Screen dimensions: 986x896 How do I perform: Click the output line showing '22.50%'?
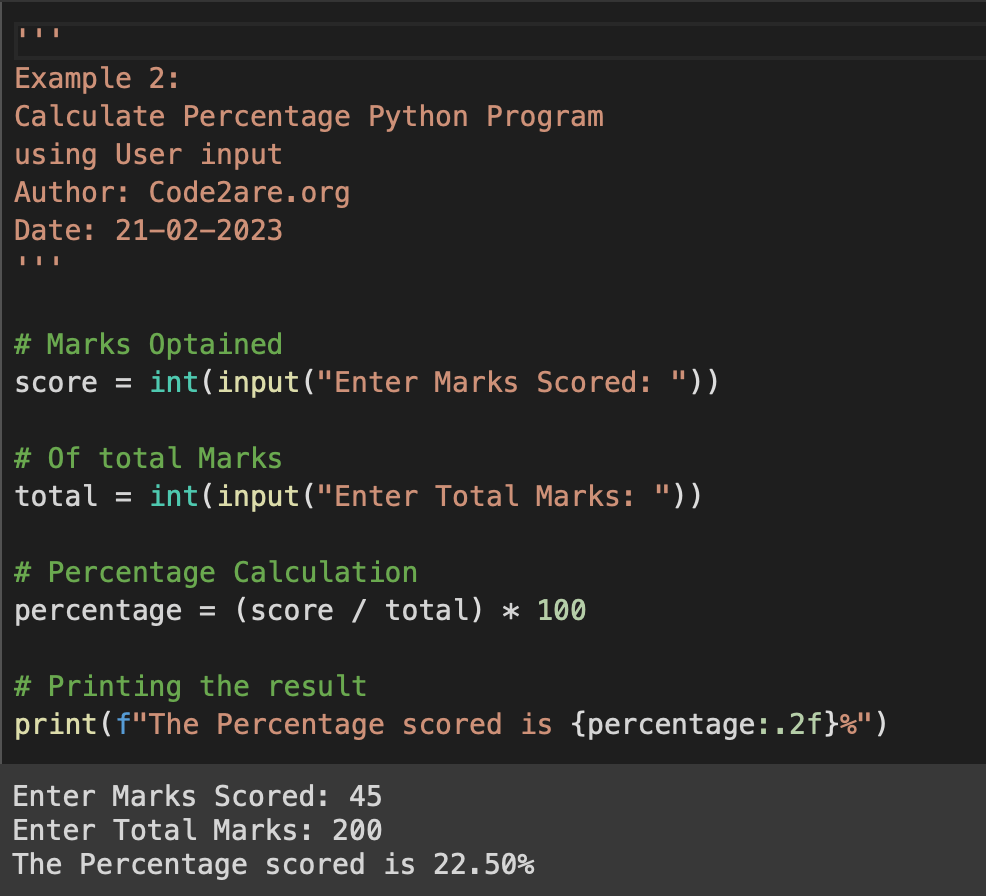[488, 864]
